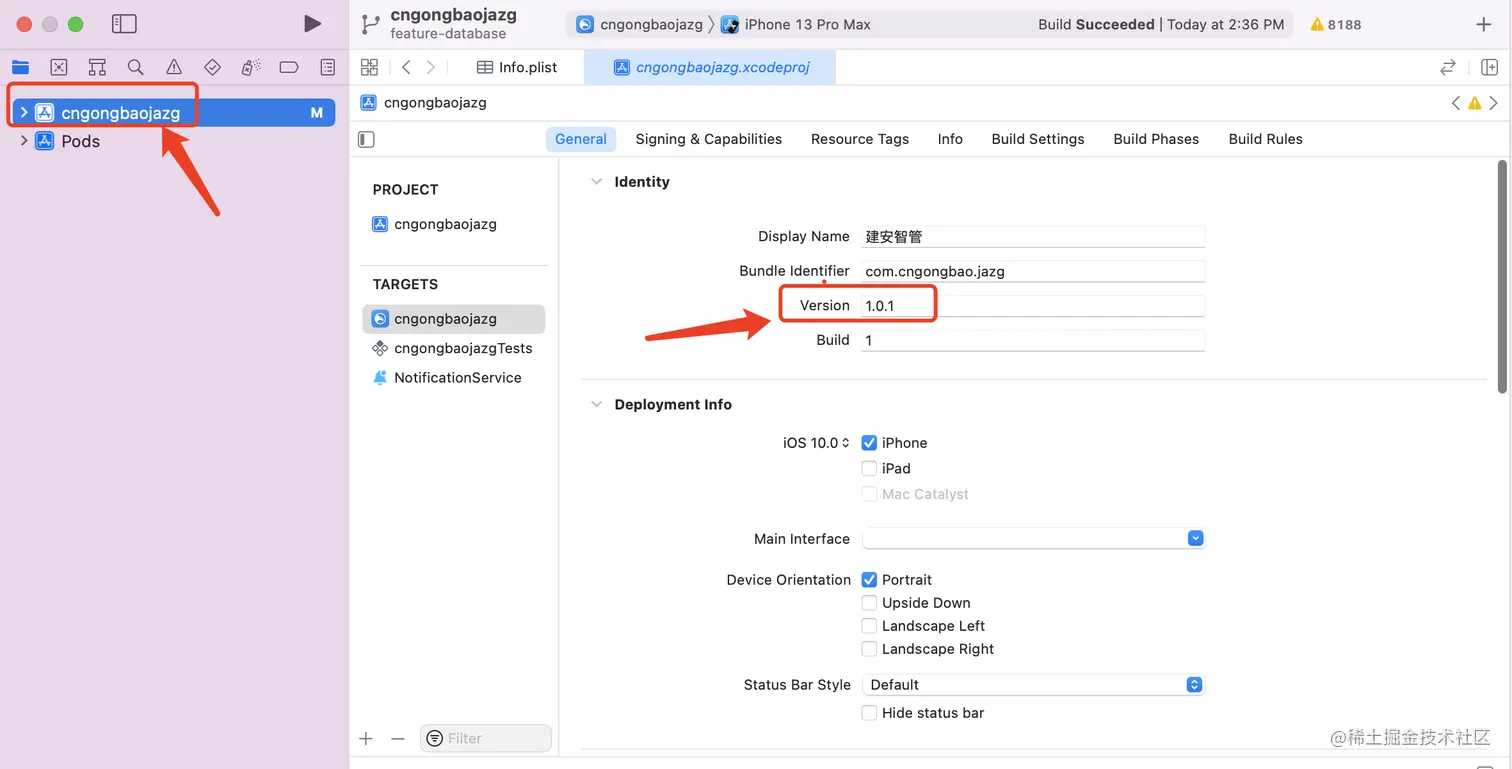Toggle the navigator sidebar panel icon
Image resolution: width=1512 pixels, height=769 pixels.
(x=124, y=23)
